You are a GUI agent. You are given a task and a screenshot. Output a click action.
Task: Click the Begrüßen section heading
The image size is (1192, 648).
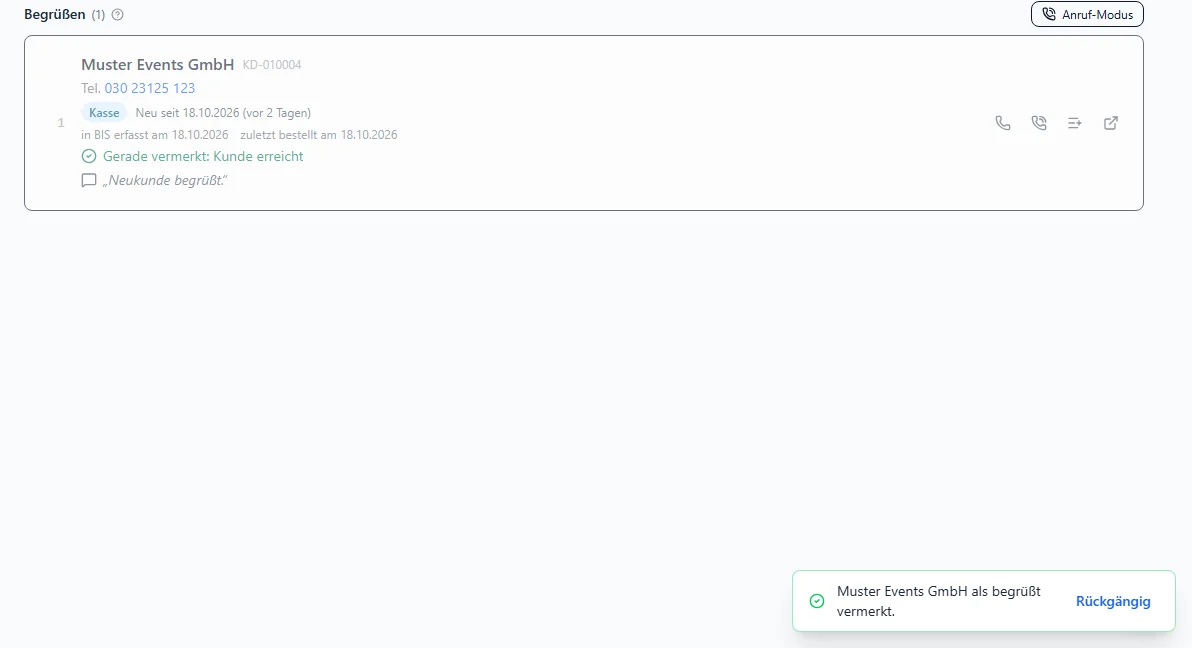click(x=55, y=14)
